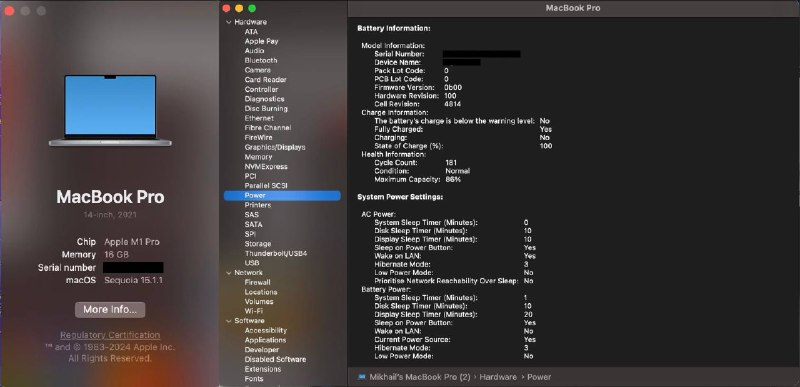Select ATA in the sidebar
Viewport: 800px width, 387px height.
click(x=251, y=32)
